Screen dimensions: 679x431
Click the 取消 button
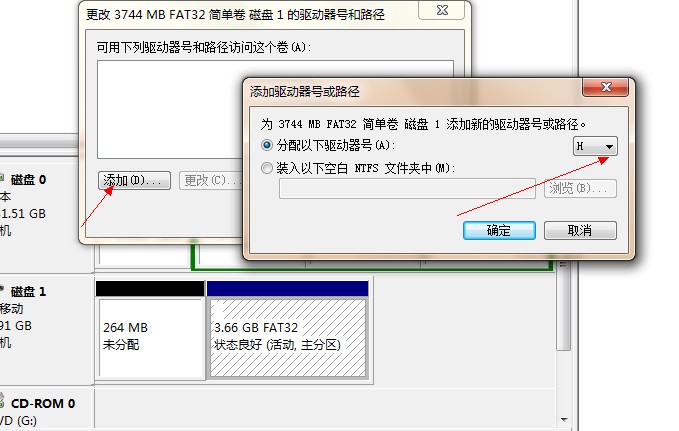coord(580,230)
